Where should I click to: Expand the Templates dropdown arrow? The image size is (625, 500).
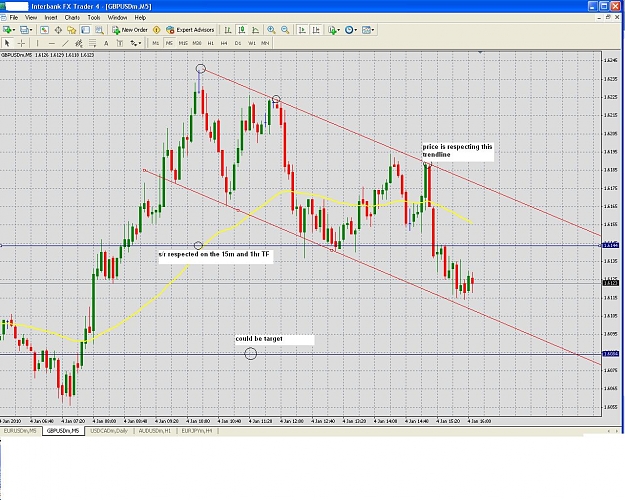[373, 30]
